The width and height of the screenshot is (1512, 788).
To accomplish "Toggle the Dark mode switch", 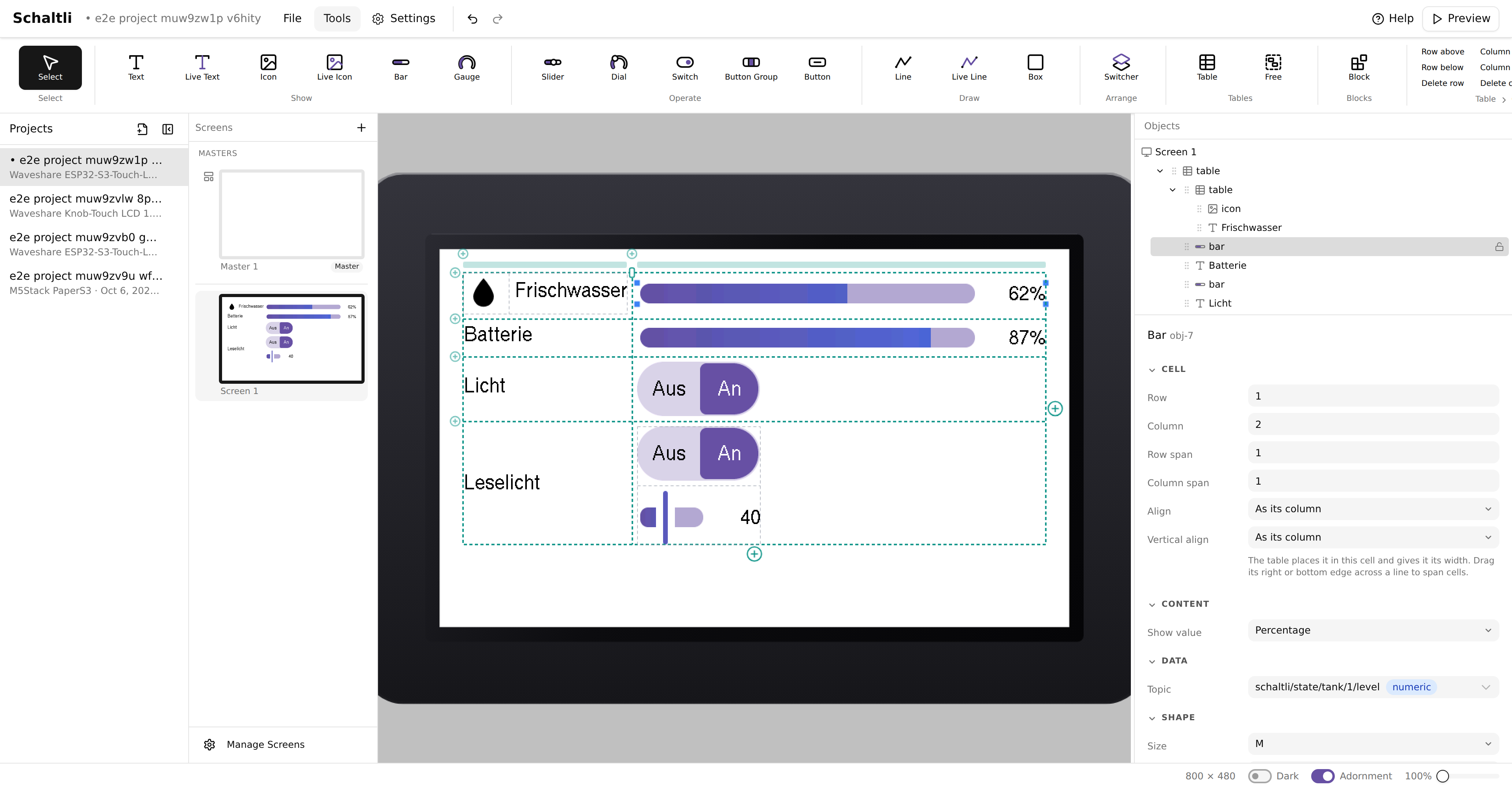I will point(1260,776).
